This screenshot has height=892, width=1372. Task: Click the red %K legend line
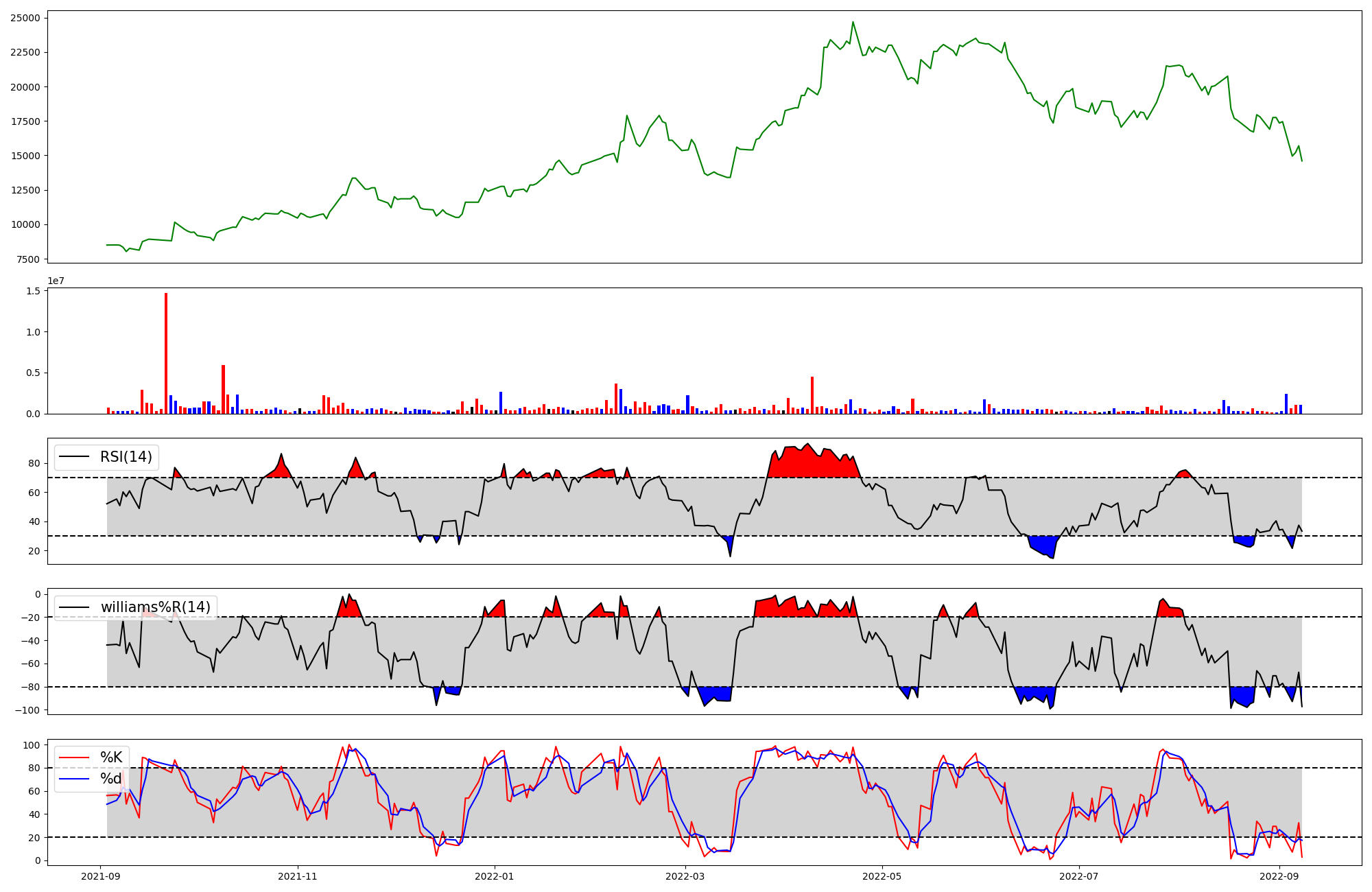point(74,758)
